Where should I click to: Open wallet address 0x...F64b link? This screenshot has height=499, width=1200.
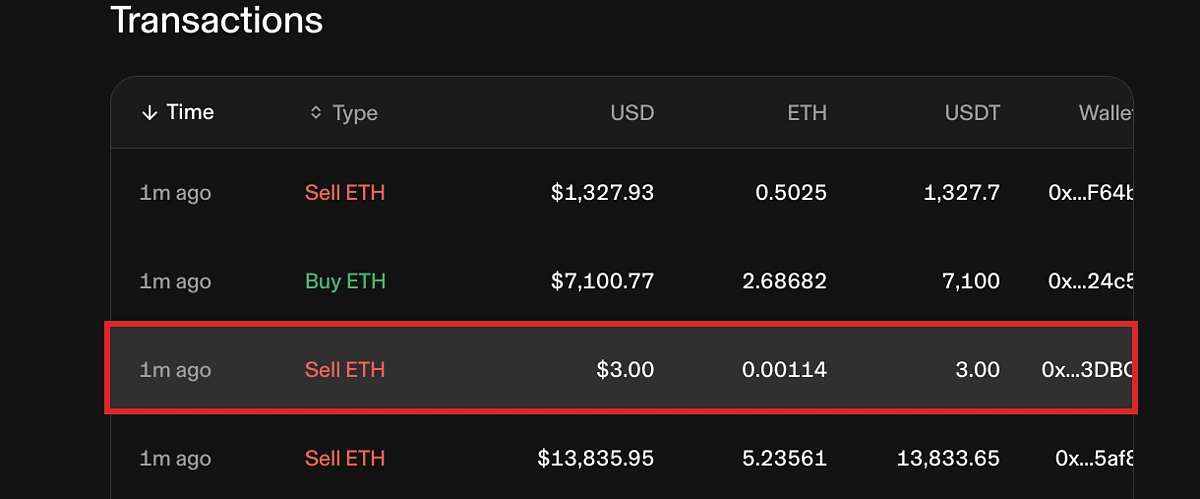[x=1091, y=193]
